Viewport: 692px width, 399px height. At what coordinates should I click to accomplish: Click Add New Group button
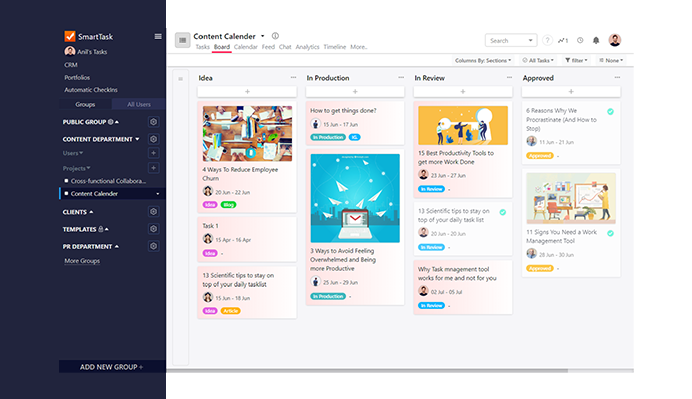pos(112,367)
